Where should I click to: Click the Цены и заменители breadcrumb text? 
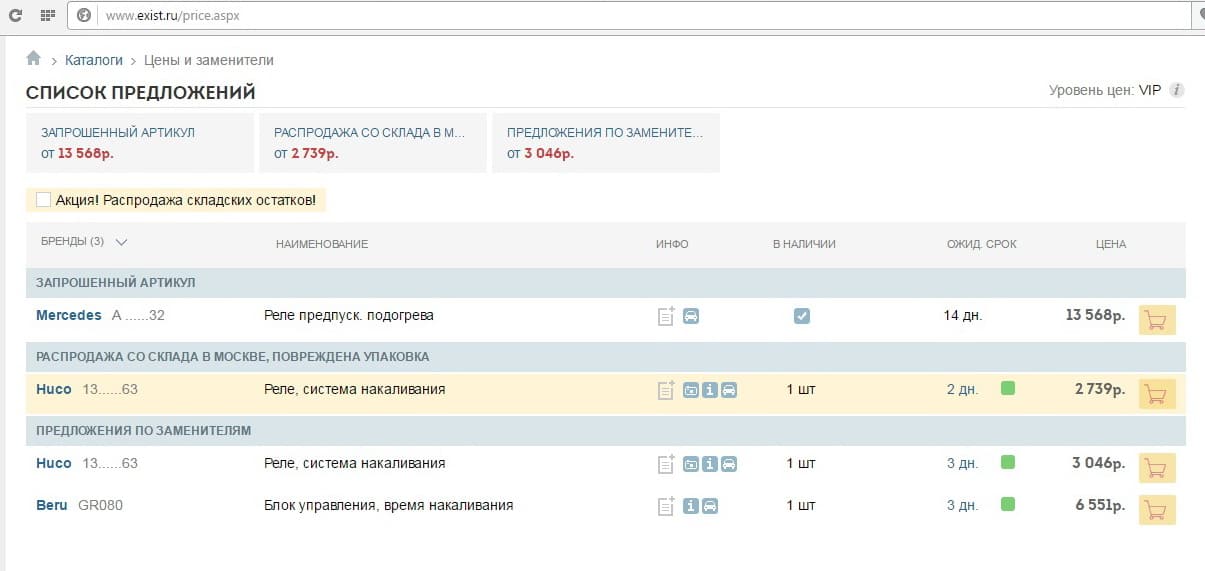click(x=209, y=60)
